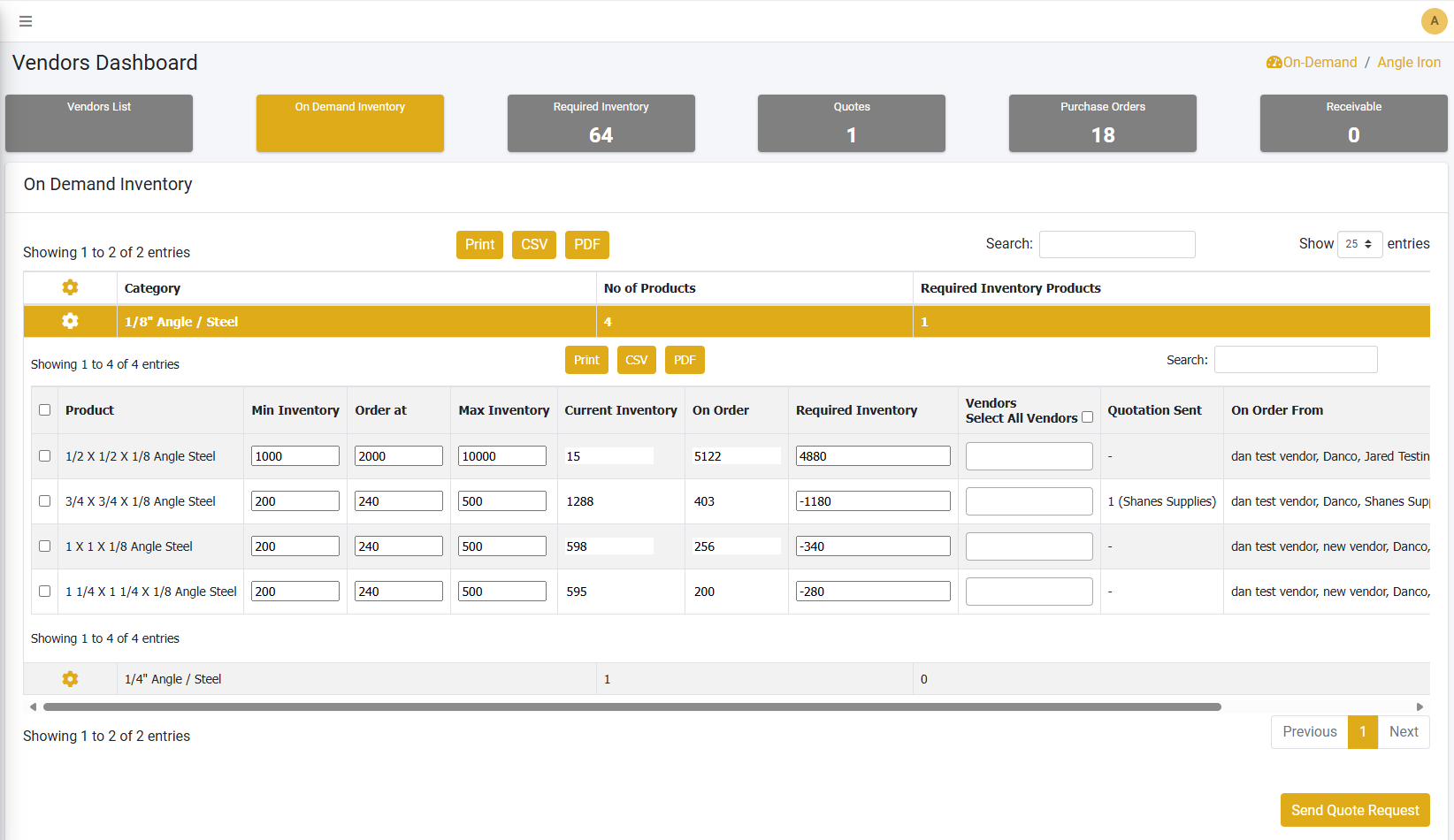Click the Send Quote Request button
The height and width of the screenshot is (840, 1454).
tap(1354, 810)
